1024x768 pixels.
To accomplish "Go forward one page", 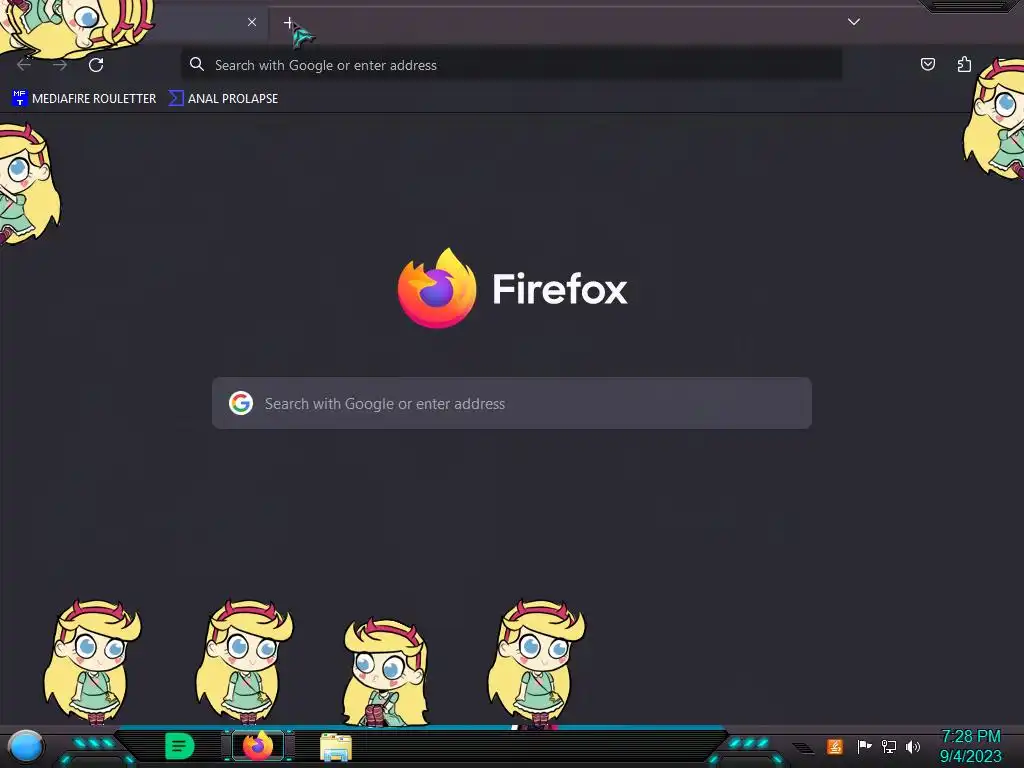I will (x=60, y=65).
